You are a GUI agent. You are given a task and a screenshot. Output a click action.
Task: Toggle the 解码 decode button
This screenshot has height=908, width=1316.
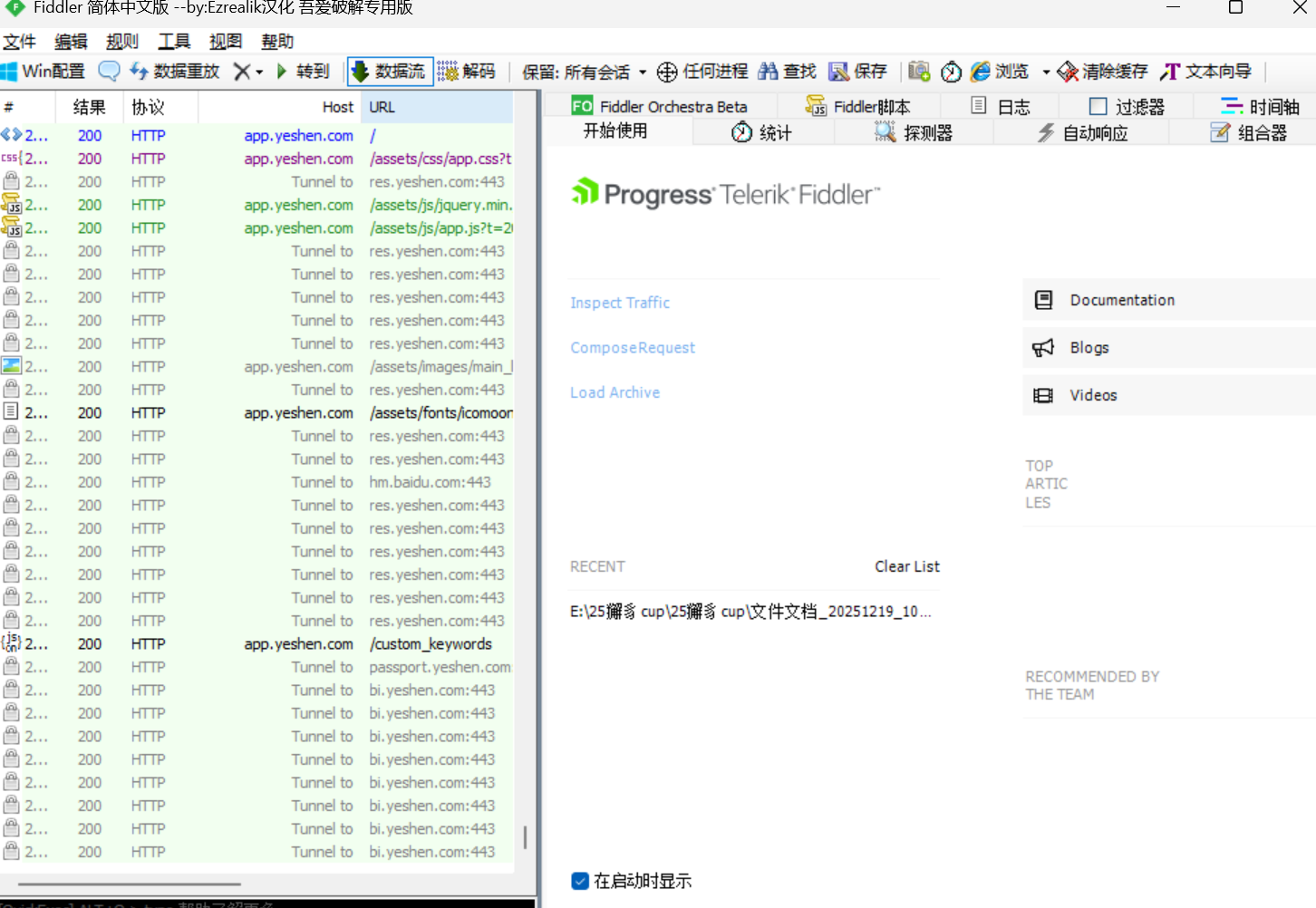coord(467,72)
